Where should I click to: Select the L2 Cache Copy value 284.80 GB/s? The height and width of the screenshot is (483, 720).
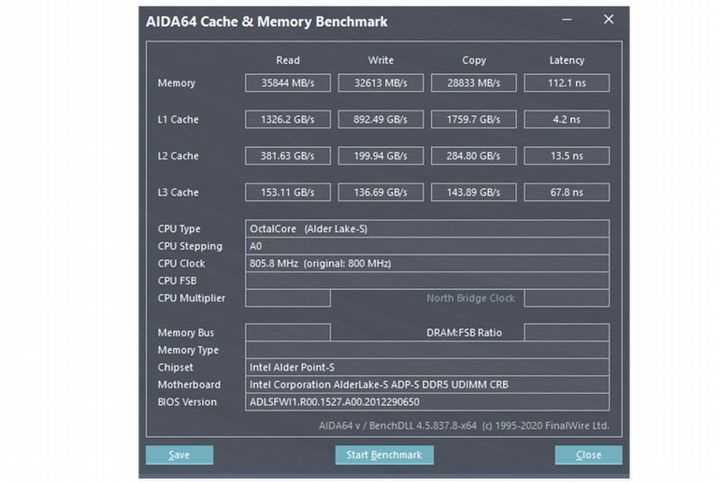(x=473, y=156)
